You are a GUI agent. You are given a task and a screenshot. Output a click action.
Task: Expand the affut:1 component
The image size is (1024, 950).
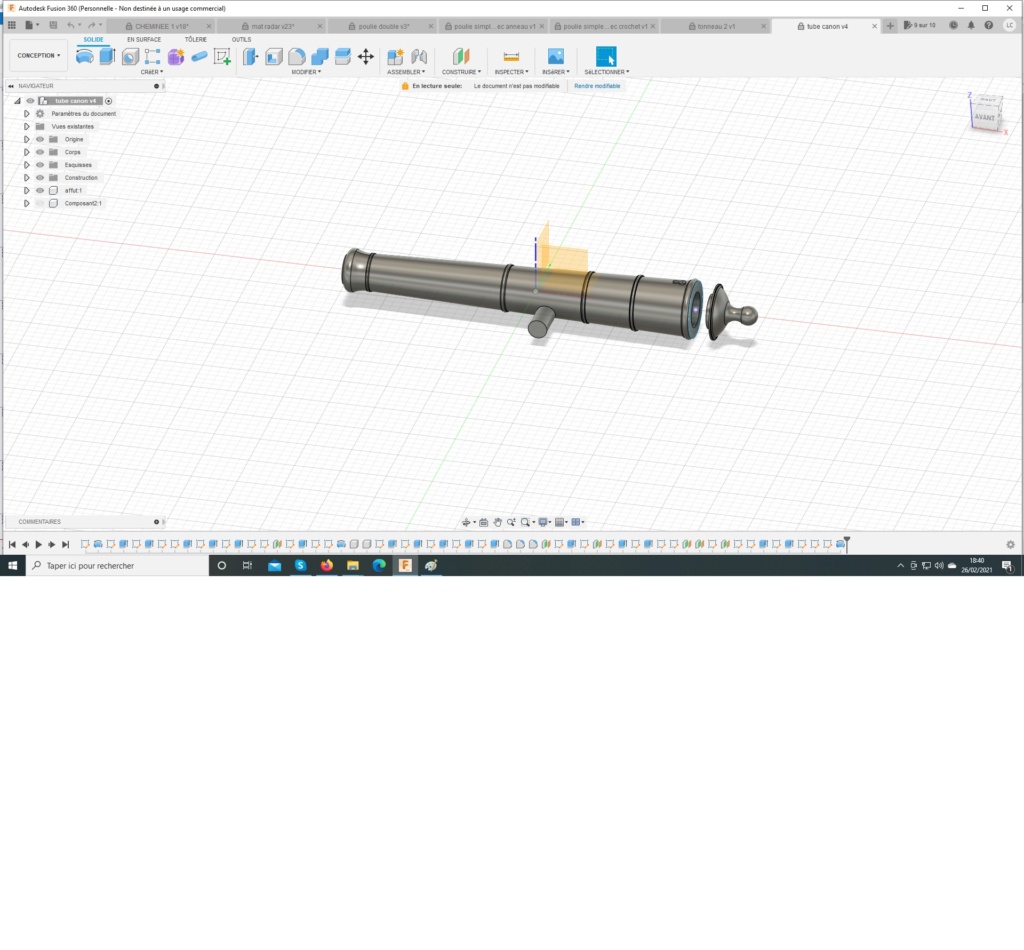point(27,191)
